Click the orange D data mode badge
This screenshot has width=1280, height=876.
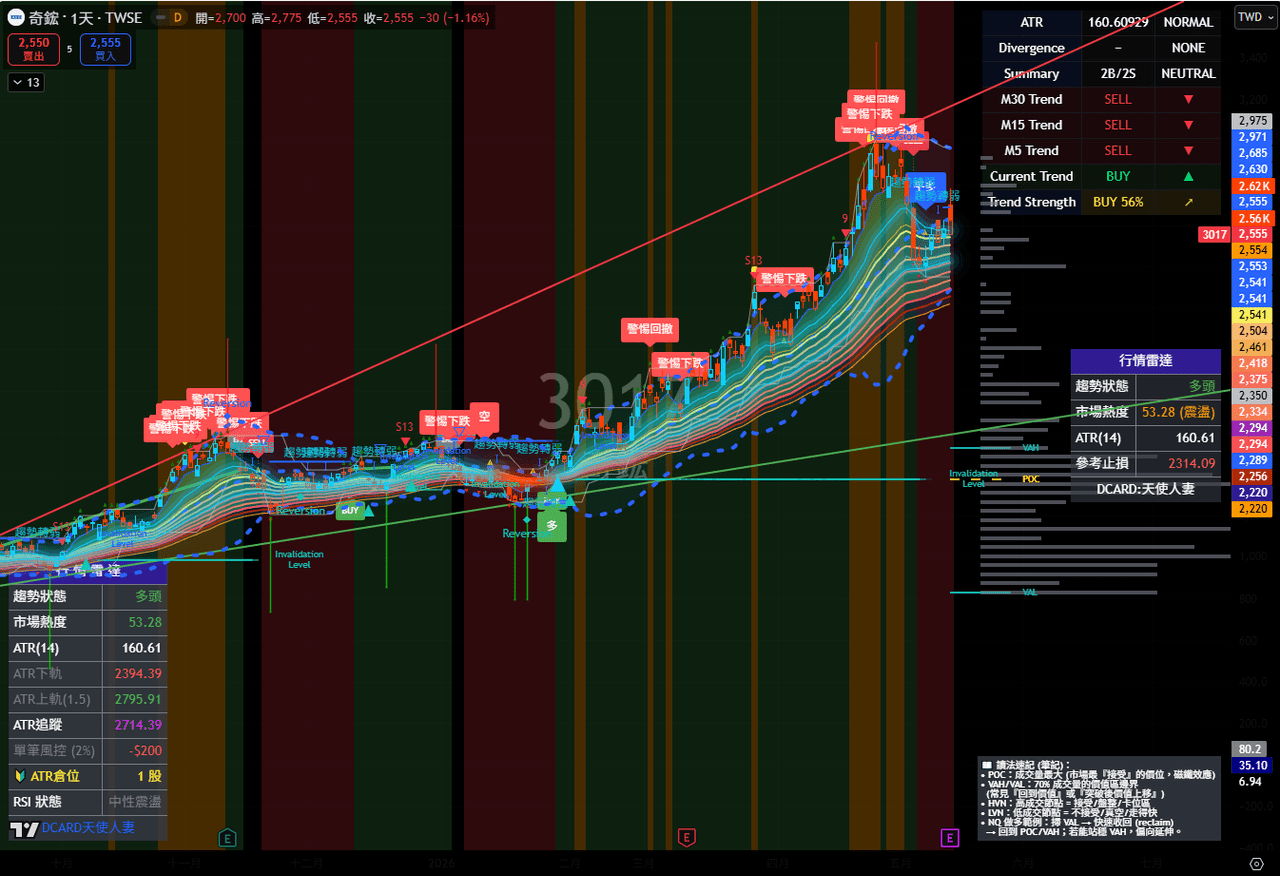click(x=177, y=18)
